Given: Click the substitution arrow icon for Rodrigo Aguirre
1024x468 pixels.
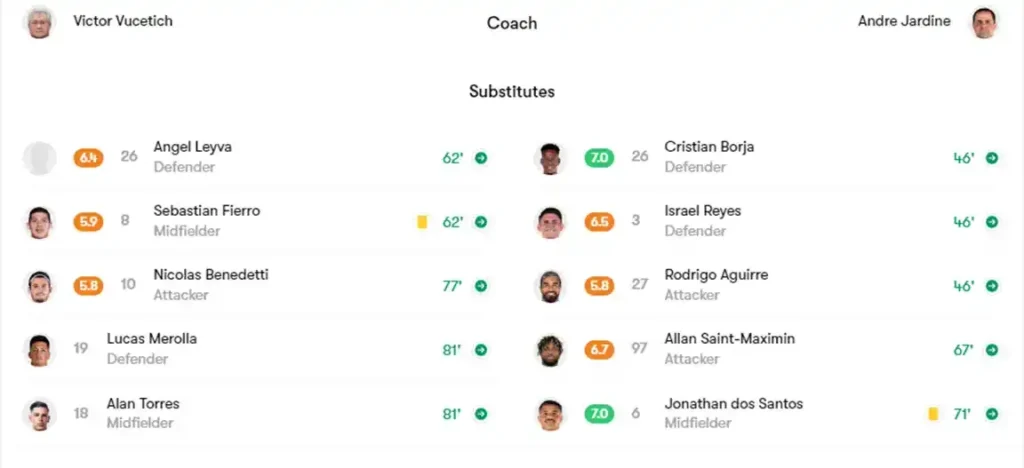Looking at the screenshot, I should coord(992,286).
